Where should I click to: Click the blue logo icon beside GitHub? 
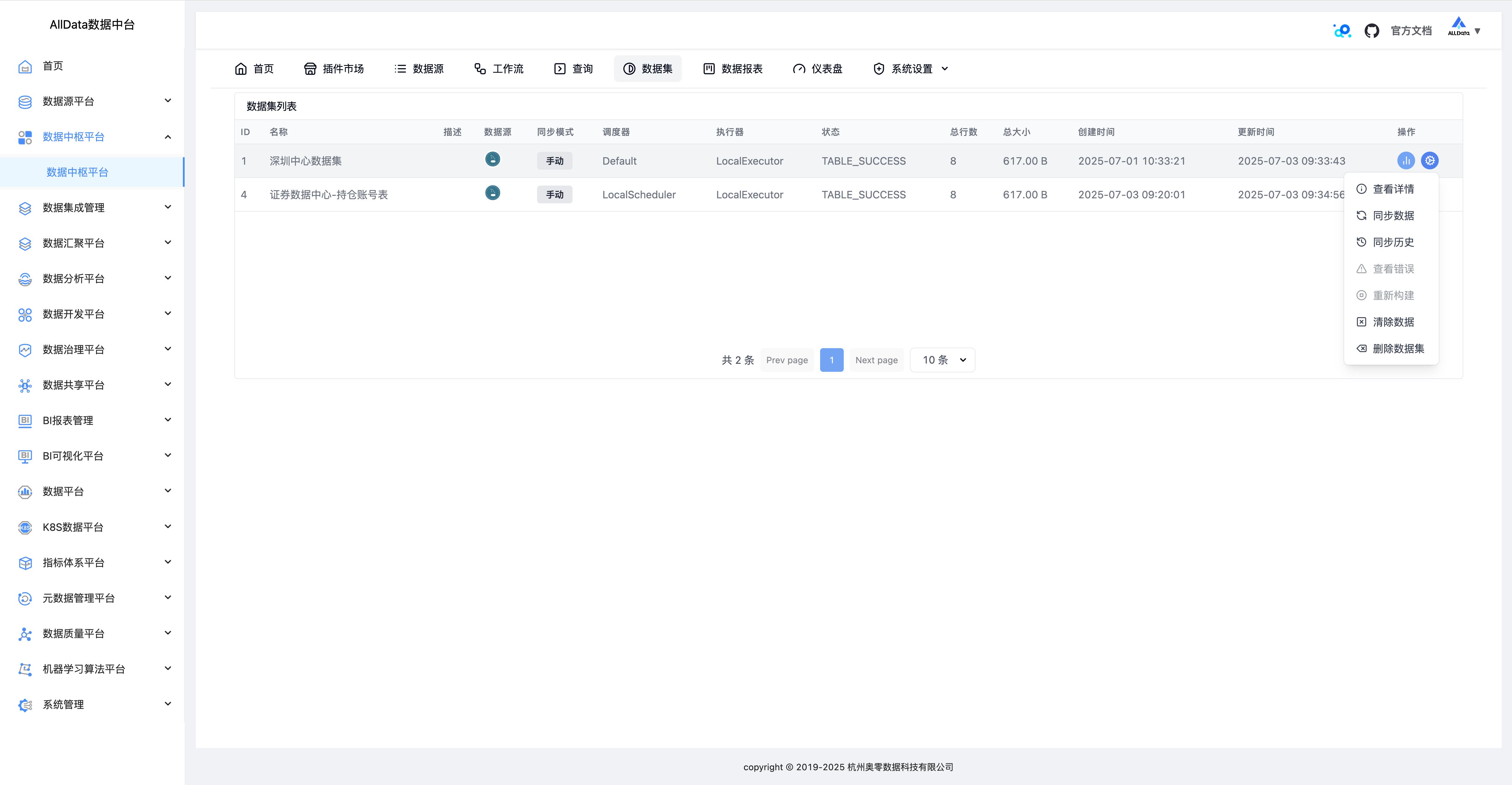coord(1342,30)
